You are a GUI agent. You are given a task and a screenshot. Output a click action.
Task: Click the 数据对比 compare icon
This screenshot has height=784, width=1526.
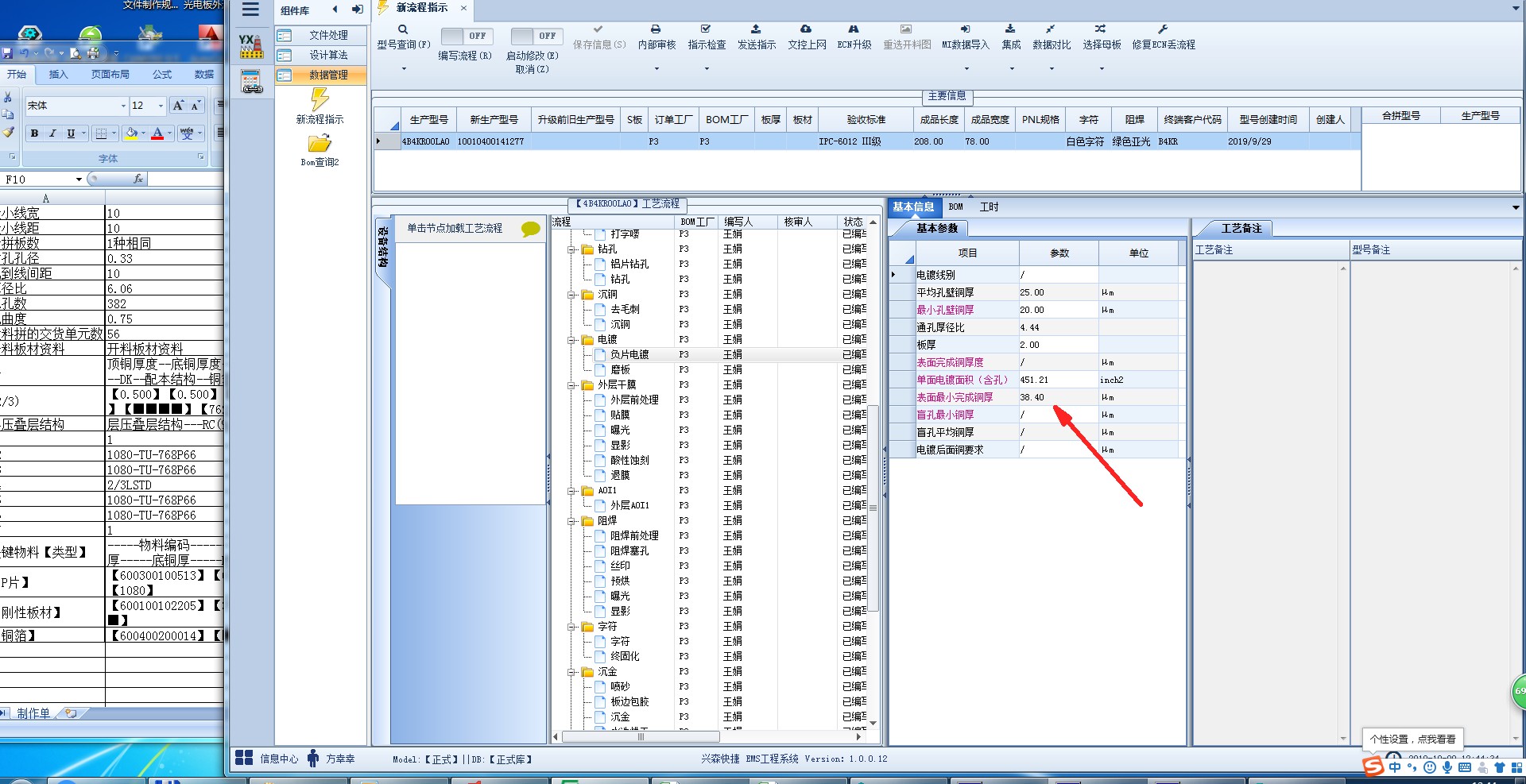1051,29
